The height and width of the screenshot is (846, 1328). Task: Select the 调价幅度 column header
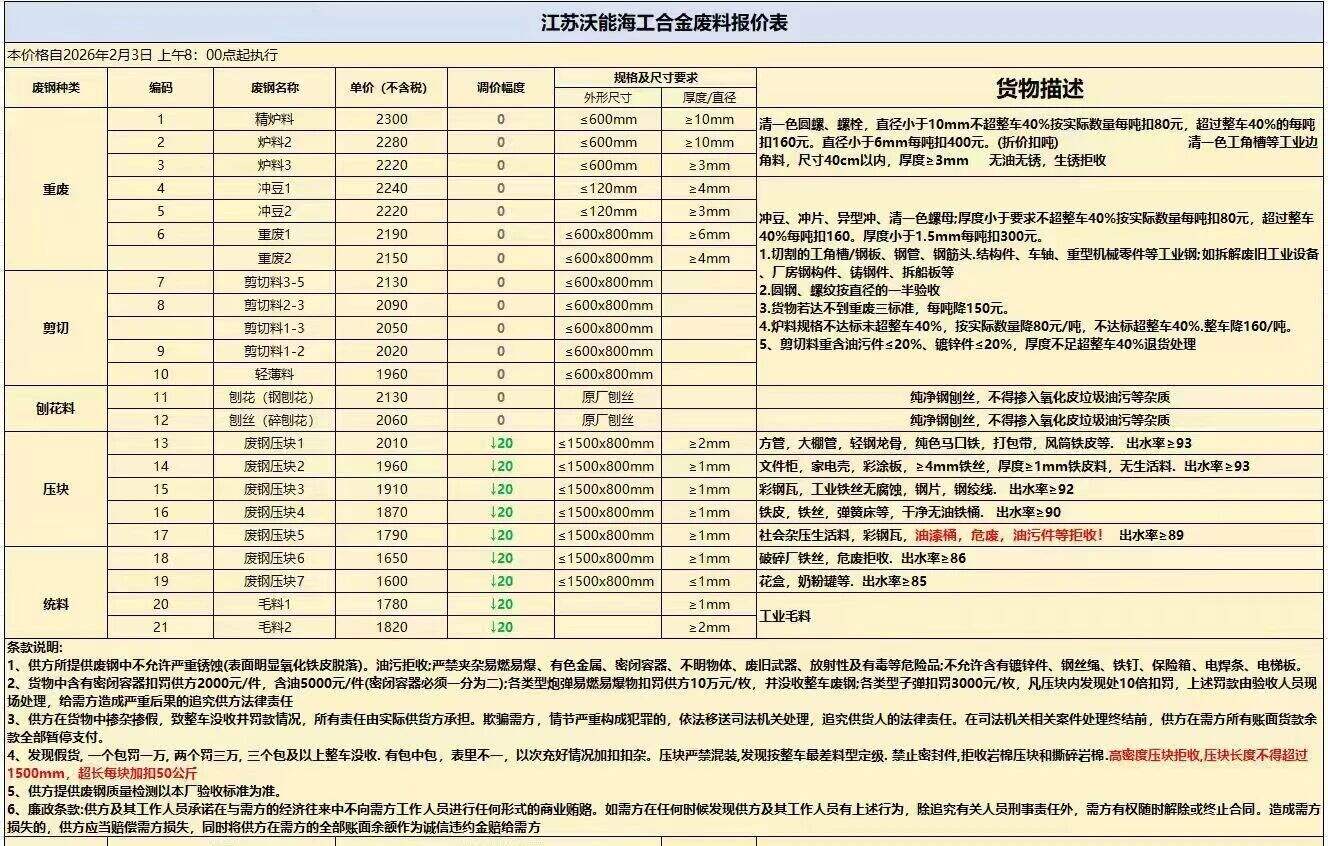coord(501,88)
